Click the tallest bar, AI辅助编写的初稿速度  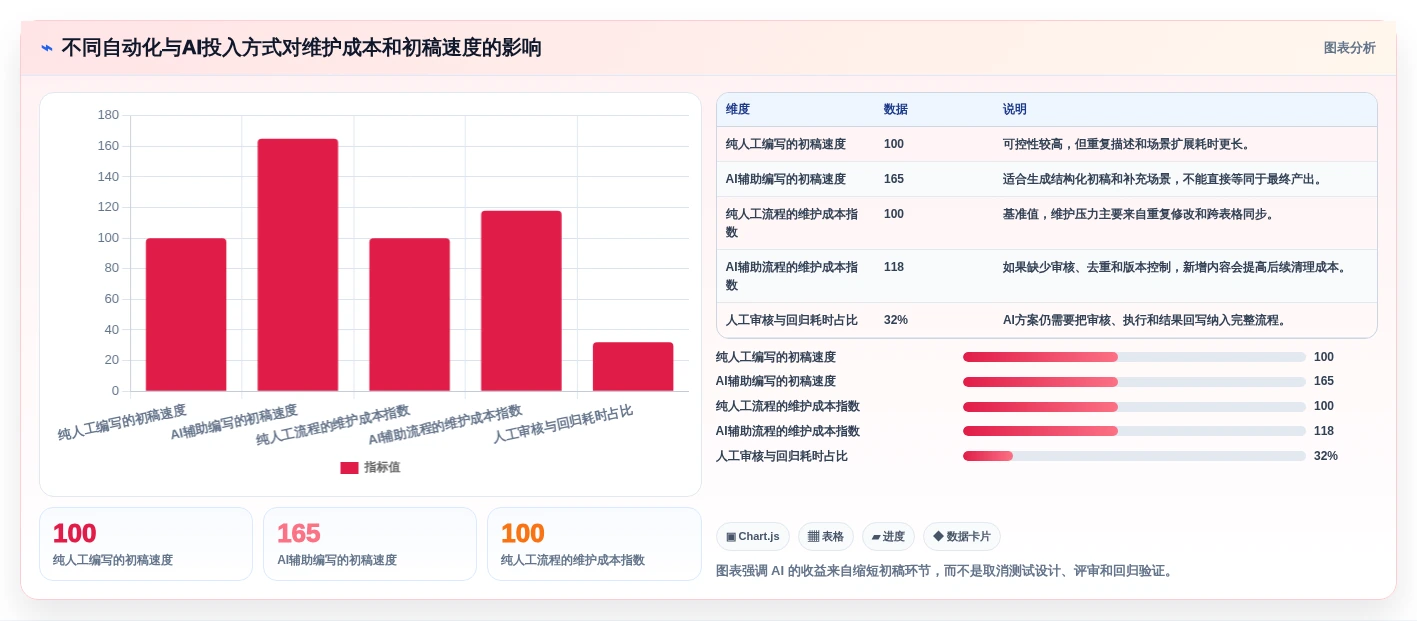(x=298, y=265)
